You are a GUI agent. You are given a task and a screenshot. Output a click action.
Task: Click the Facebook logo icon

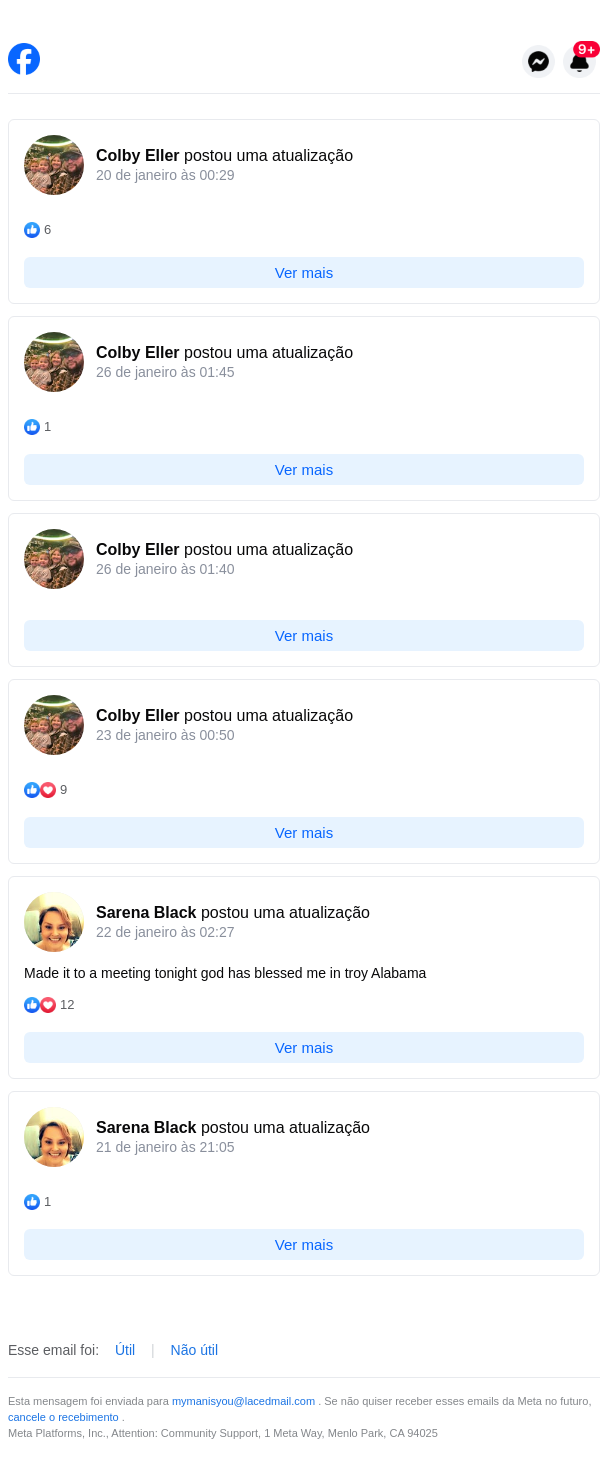coord(24,59)
